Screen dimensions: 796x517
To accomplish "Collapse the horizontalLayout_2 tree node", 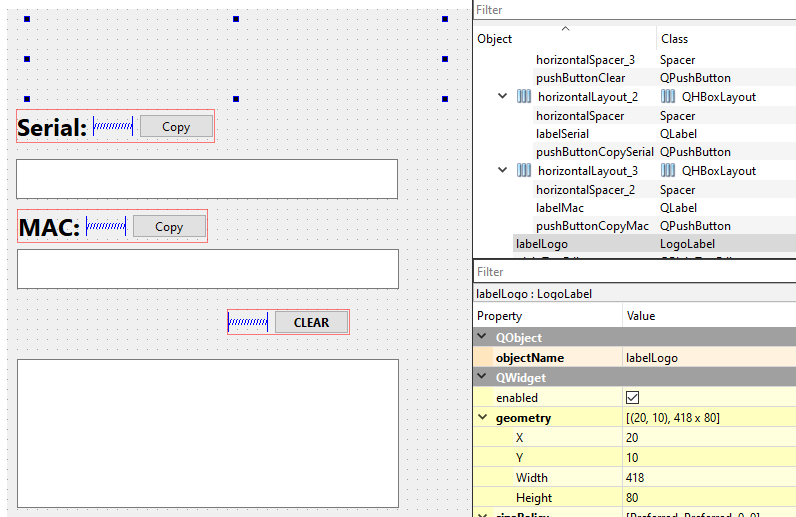I will (x=503, y=97).
